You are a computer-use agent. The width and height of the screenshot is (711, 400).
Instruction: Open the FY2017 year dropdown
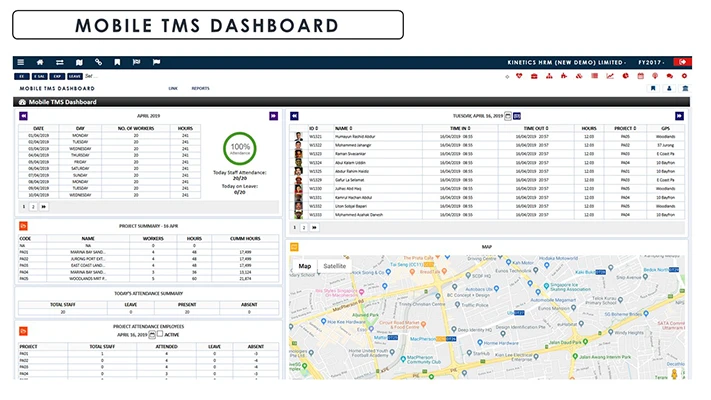651,63
